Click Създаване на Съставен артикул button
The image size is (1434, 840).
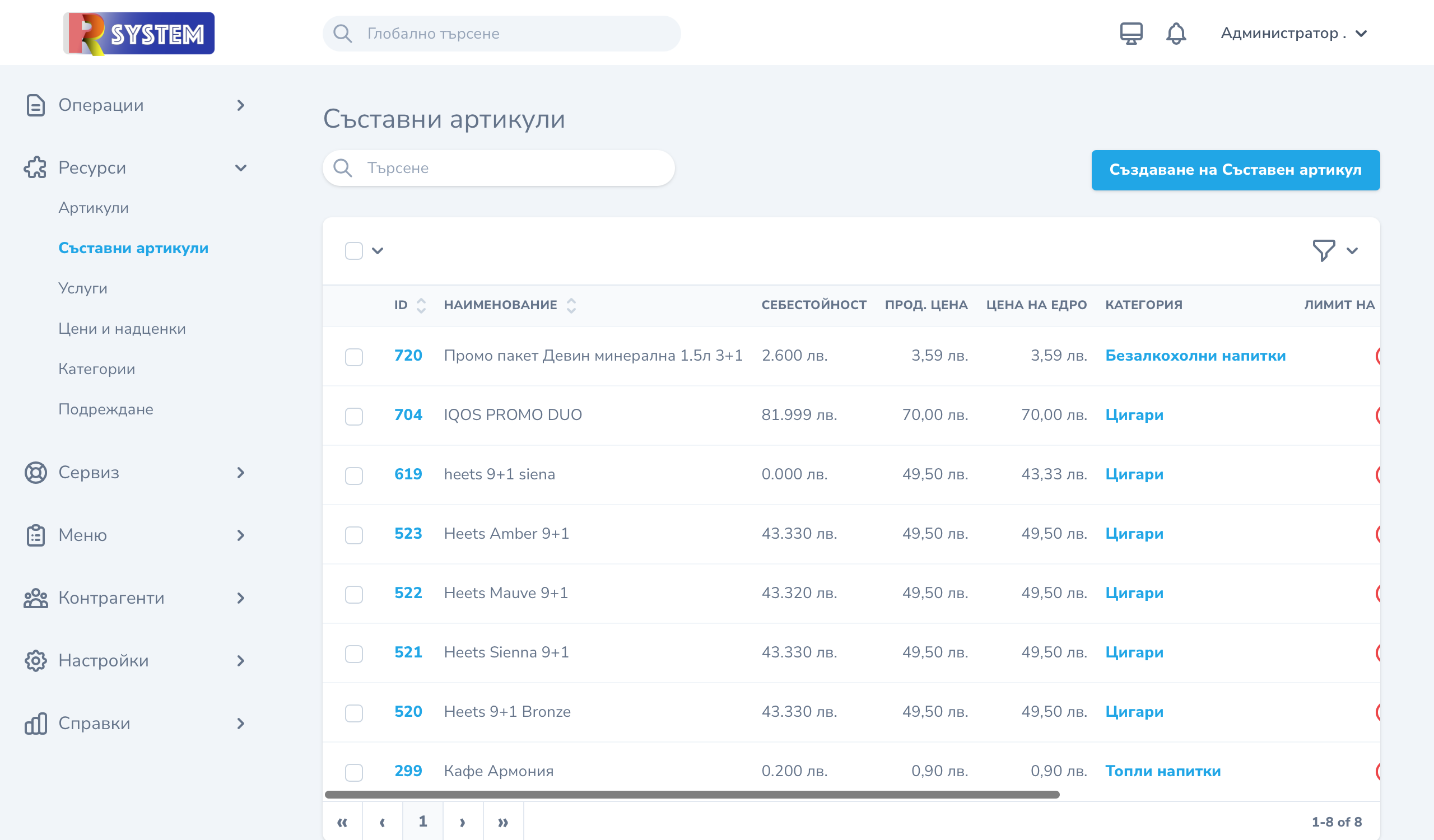point(1235,170)
